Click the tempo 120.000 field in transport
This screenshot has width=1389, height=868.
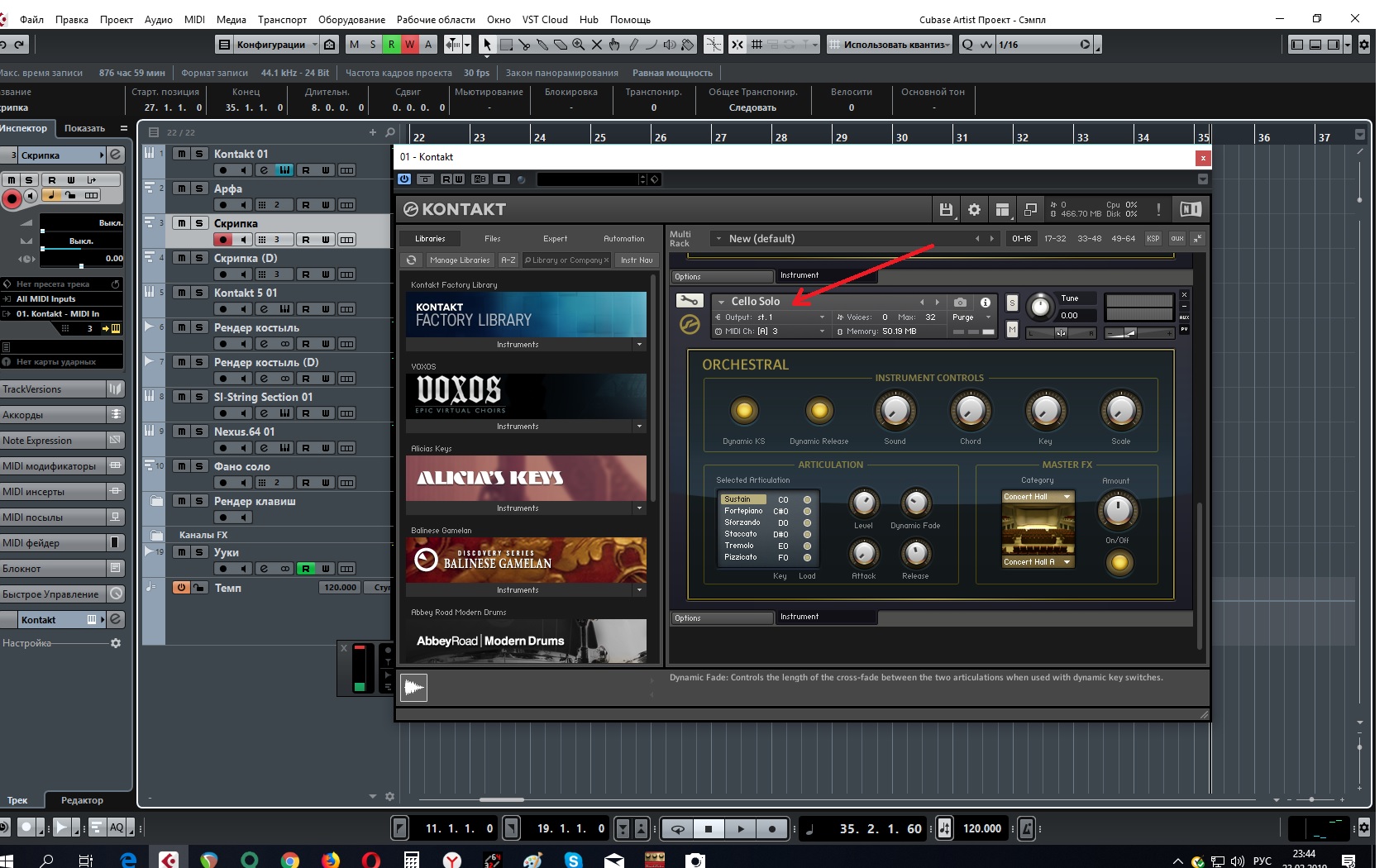(982, 828)
